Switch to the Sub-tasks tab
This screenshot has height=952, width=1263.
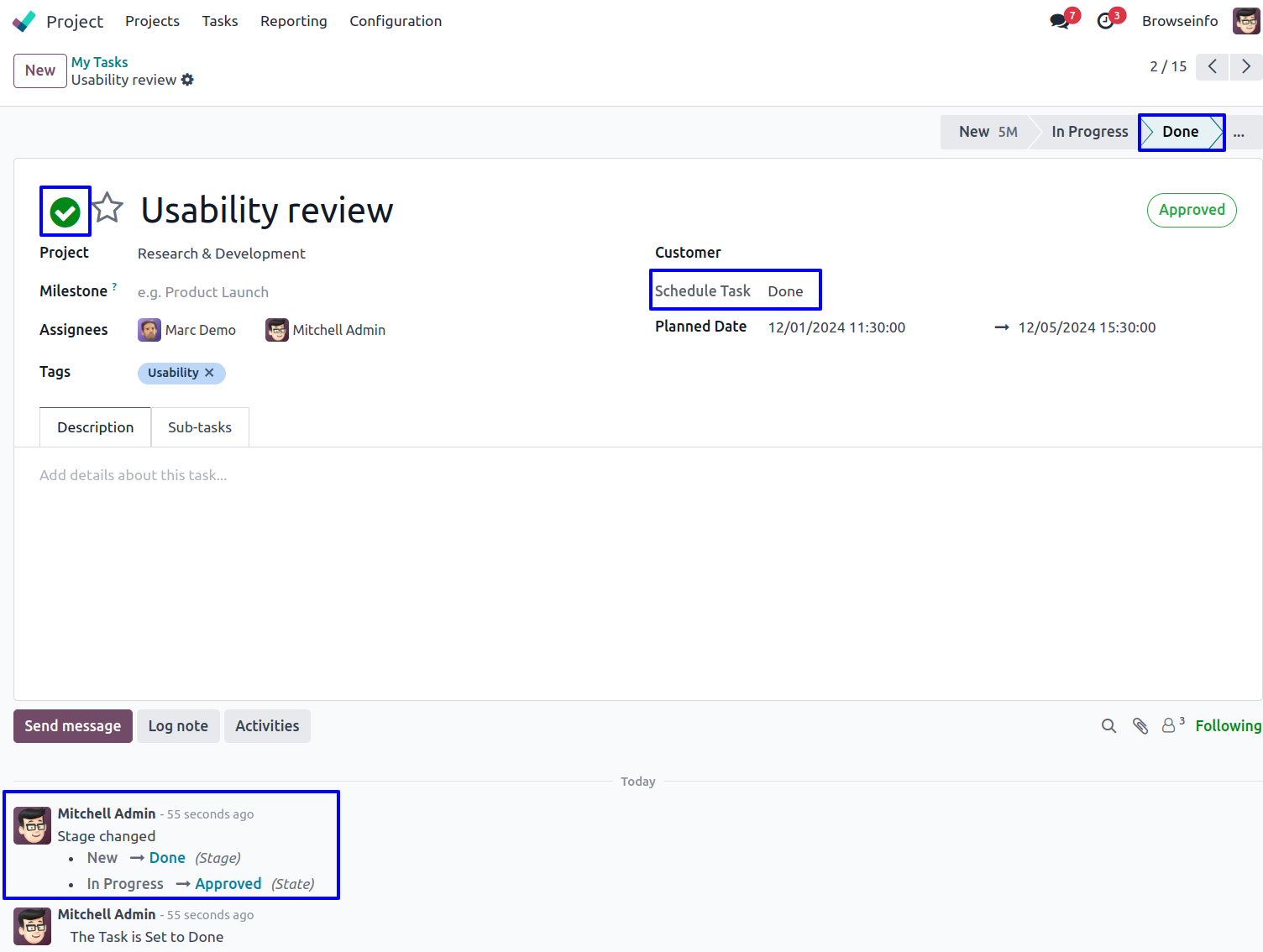200,427
